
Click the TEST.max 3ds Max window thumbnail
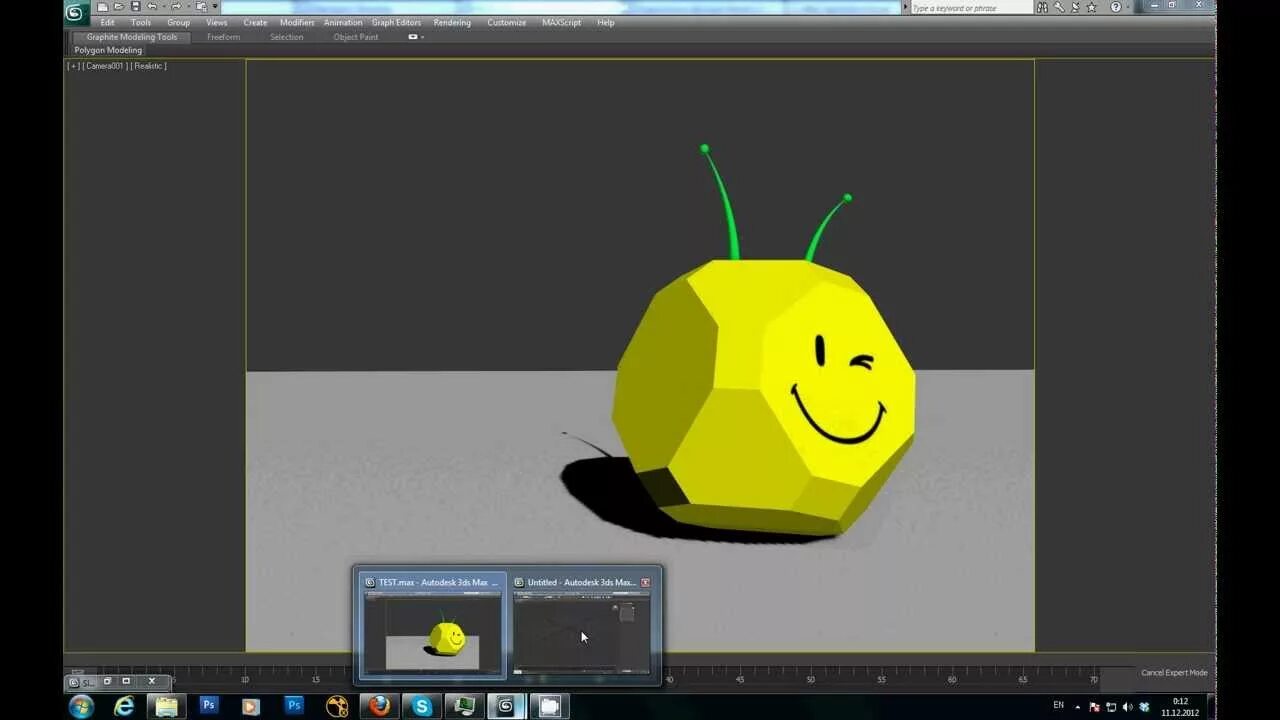point(432,624)
